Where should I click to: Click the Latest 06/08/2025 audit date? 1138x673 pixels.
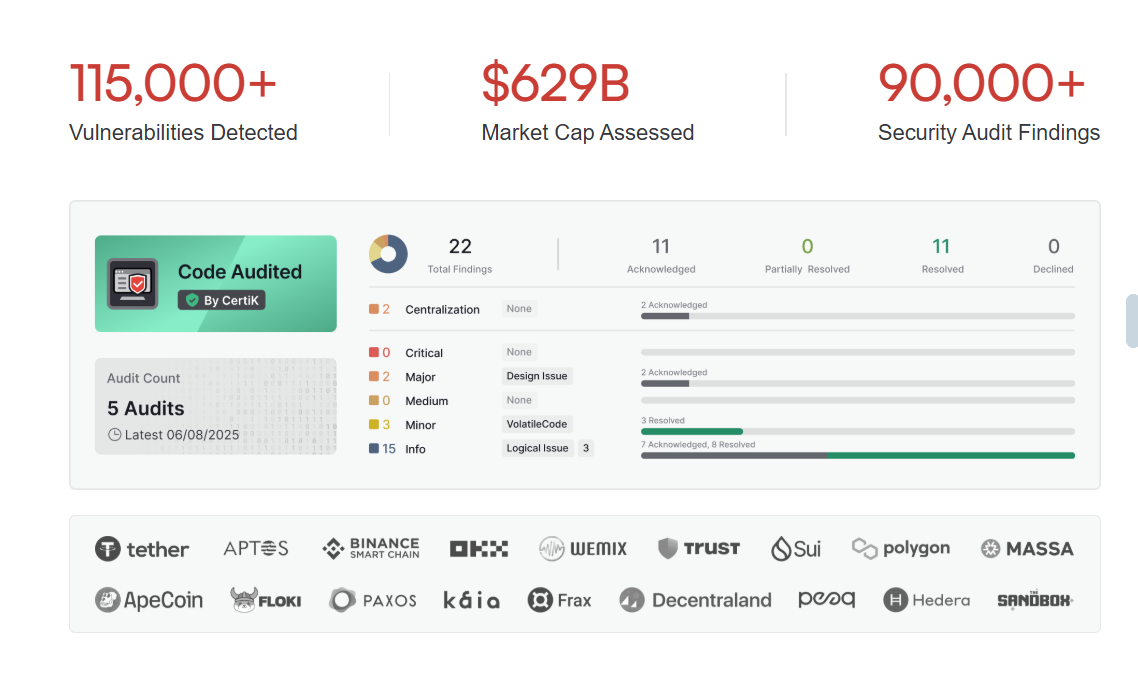coord(174,435)
